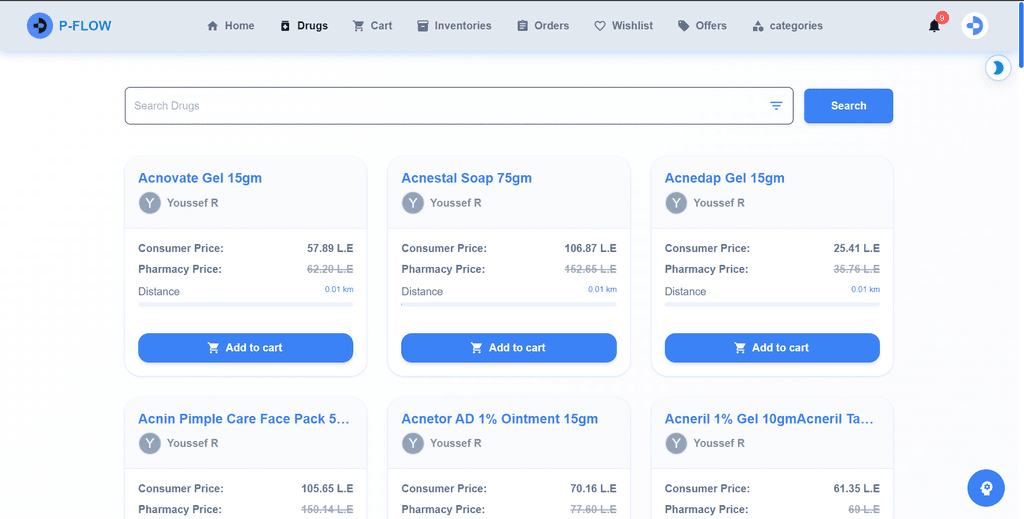1024x519 pixels.
Task: Open the Acnetor AD 1% Ointment 15gm title
Action: (500, 418)
